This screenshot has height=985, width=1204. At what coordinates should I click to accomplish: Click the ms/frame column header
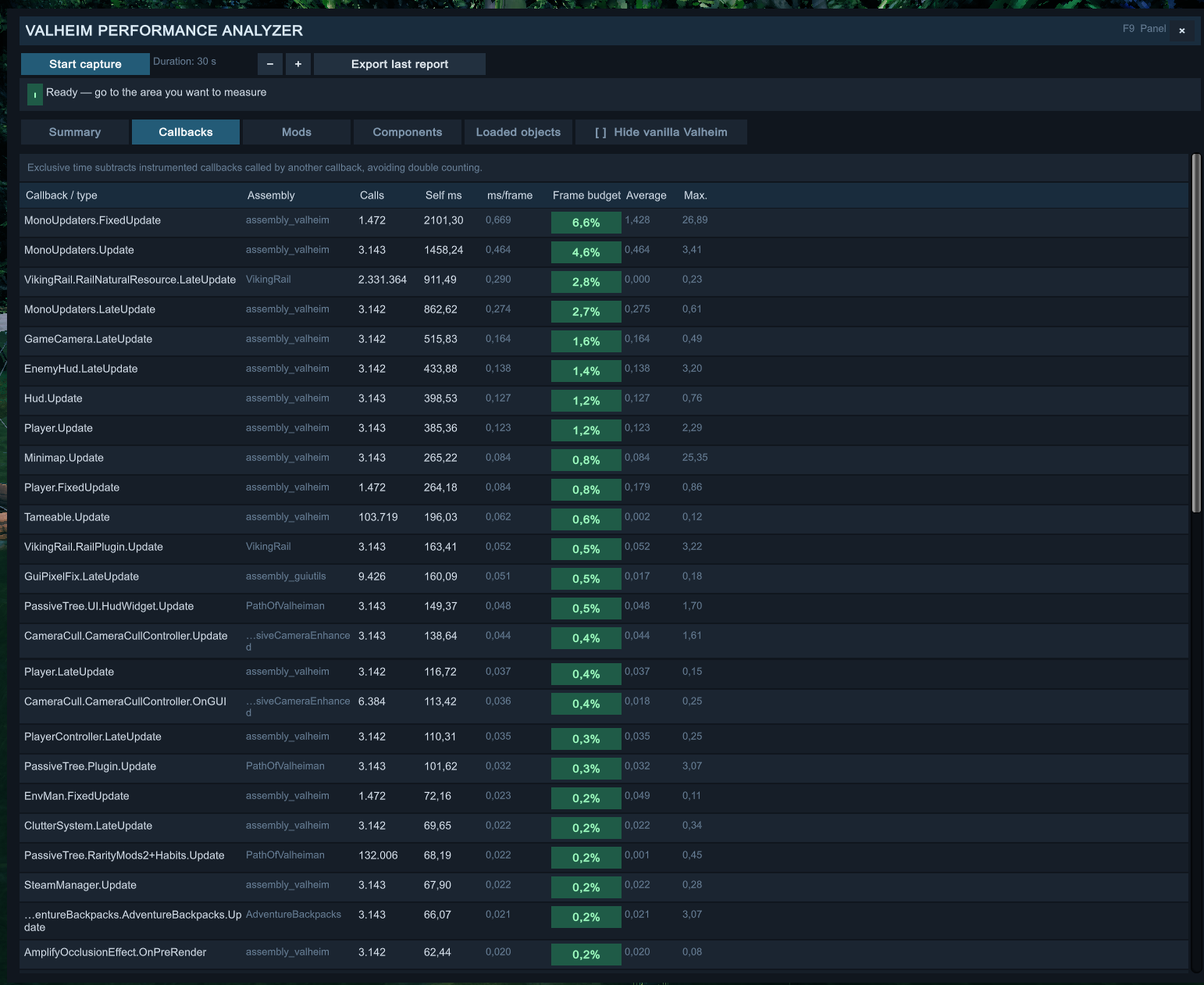(x=510, y=195)
